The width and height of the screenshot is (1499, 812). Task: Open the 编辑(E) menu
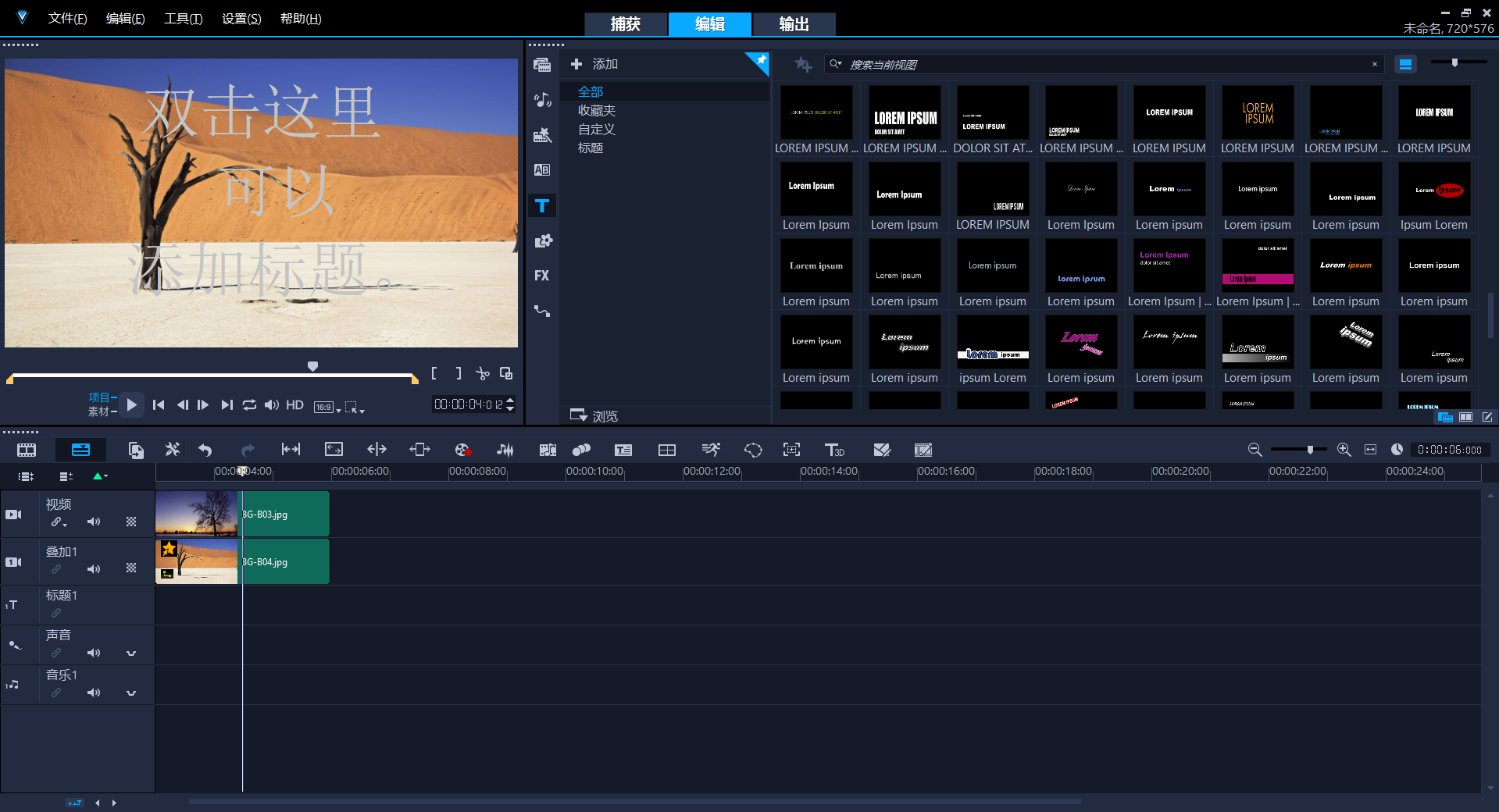[x=125, y=18]
